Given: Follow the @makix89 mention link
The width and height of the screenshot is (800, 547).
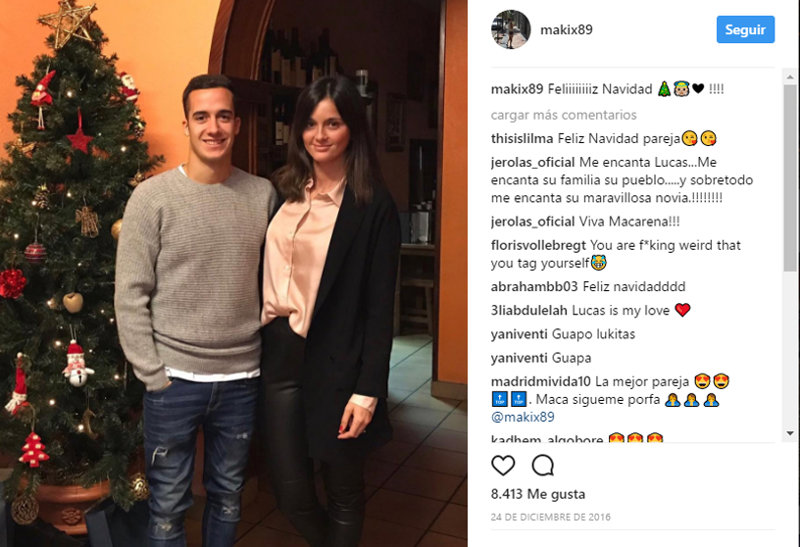Looking at the screenshot, I should 522,417.
